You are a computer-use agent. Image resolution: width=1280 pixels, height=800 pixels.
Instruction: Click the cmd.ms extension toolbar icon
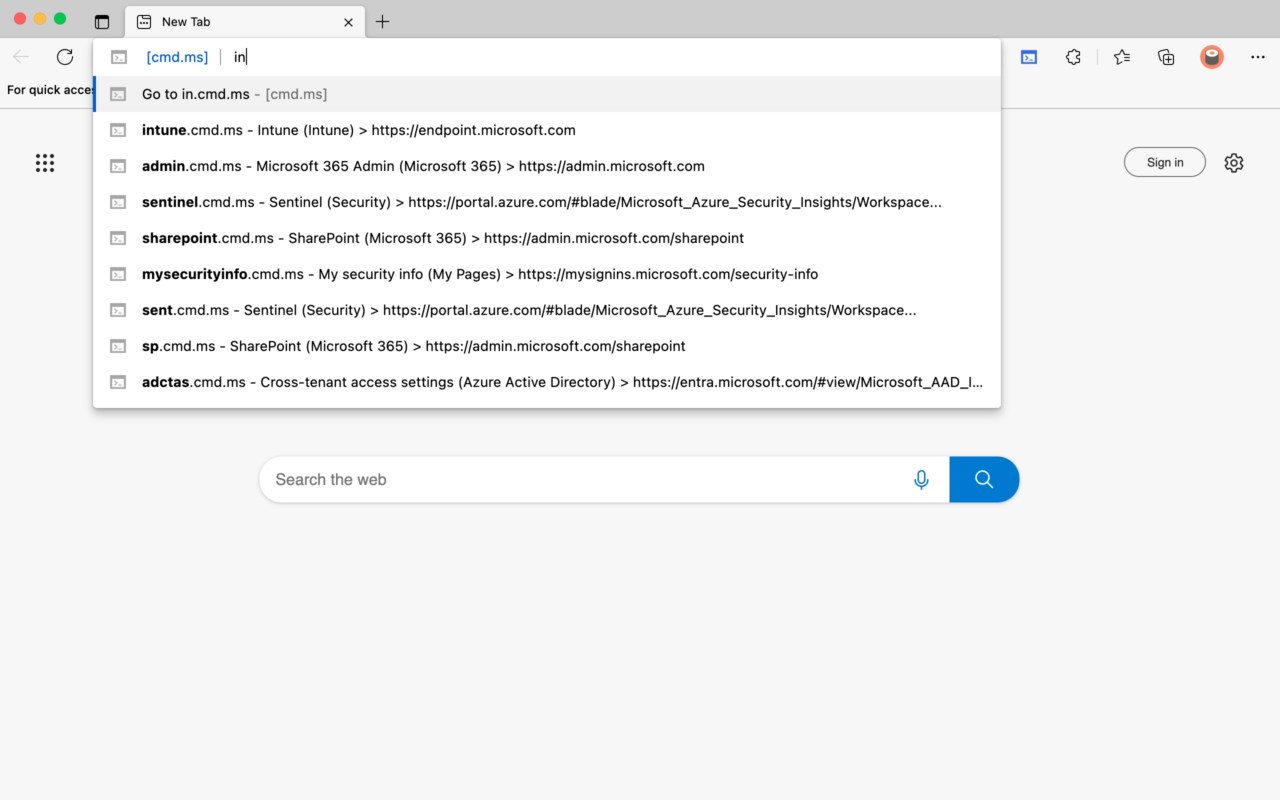1029,57
